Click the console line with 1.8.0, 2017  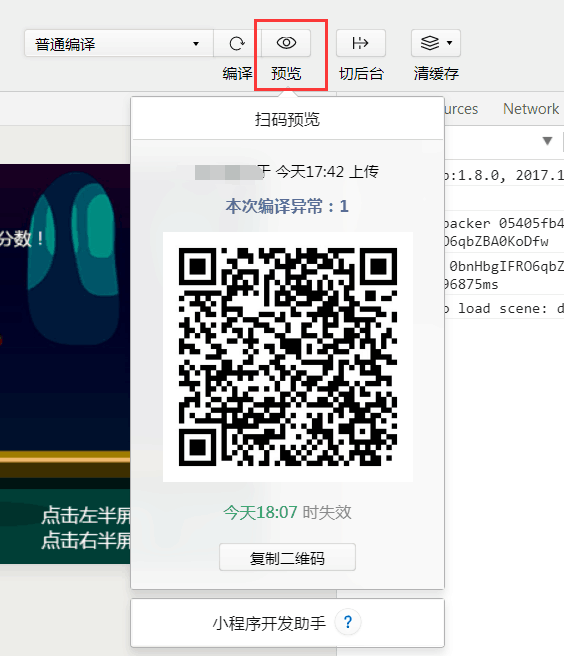point(504,175)
